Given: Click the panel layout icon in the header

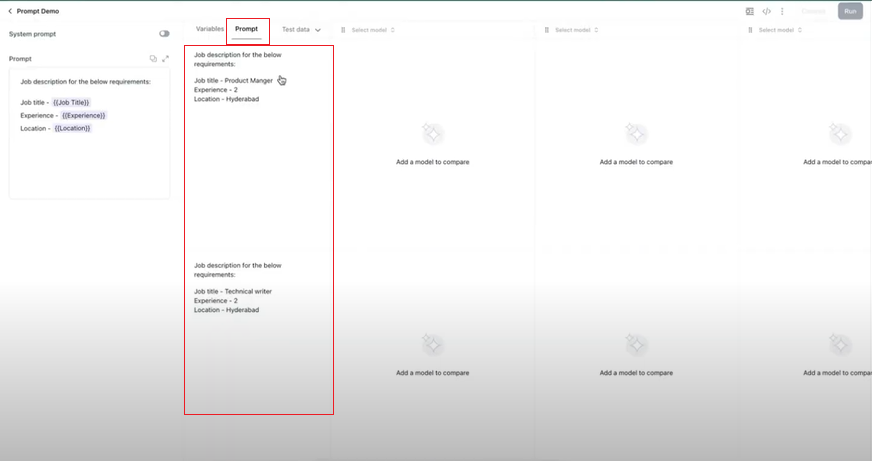Looking at the screenshot, I should click(750, 11).
